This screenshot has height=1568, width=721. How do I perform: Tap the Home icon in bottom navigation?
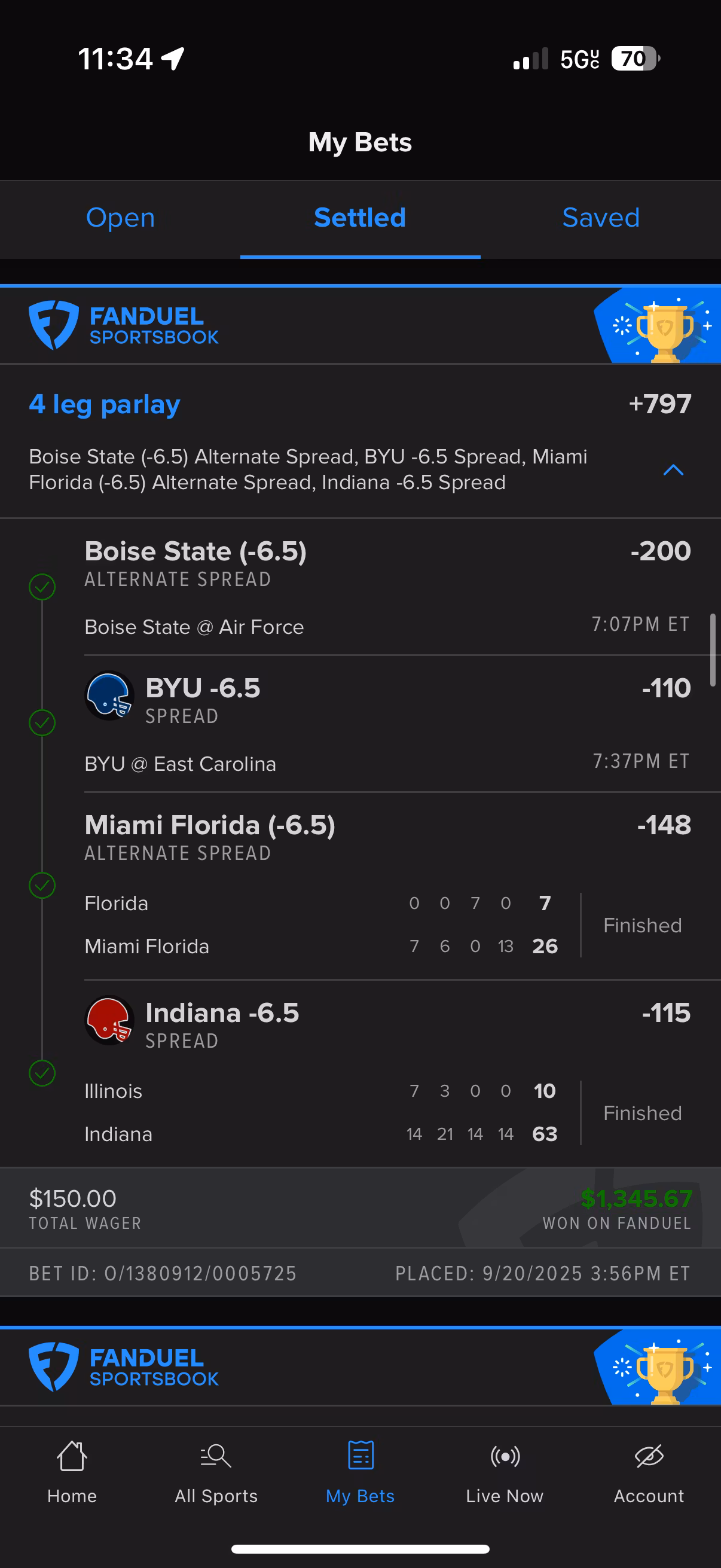(x=72, y=1456)
